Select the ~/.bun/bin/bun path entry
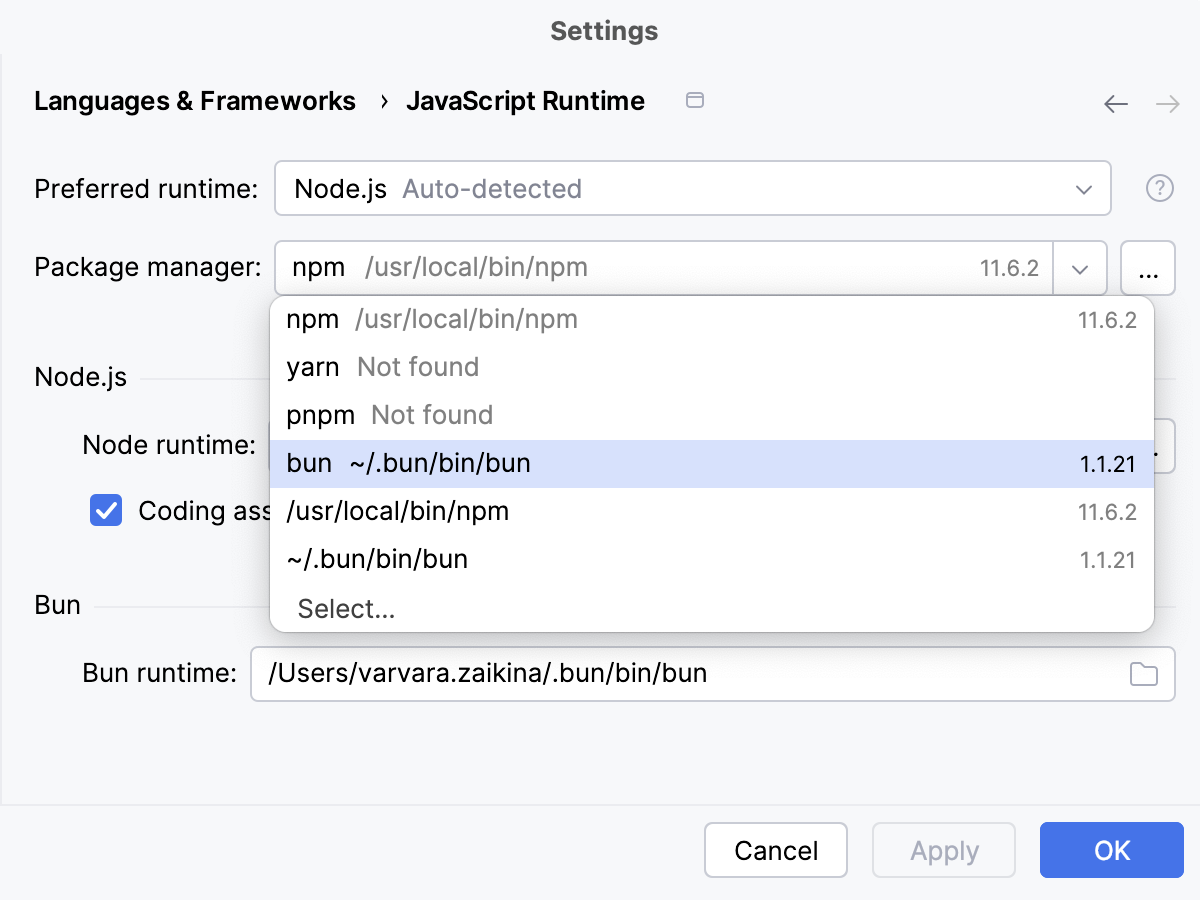This screenshot has height=900, width=1200. click(x=375, y=559)
